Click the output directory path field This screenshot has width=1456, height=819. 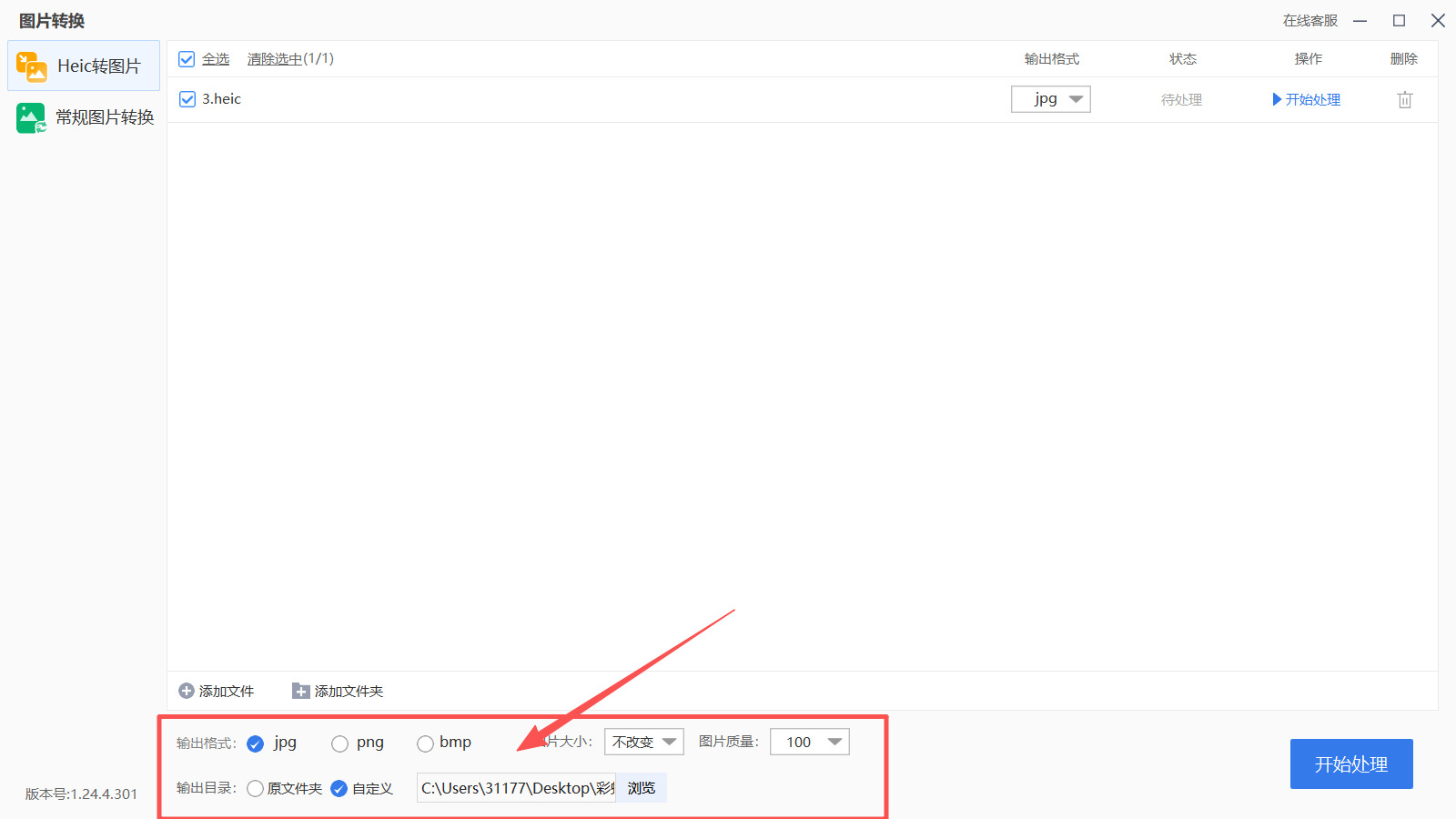coord(516,788)
